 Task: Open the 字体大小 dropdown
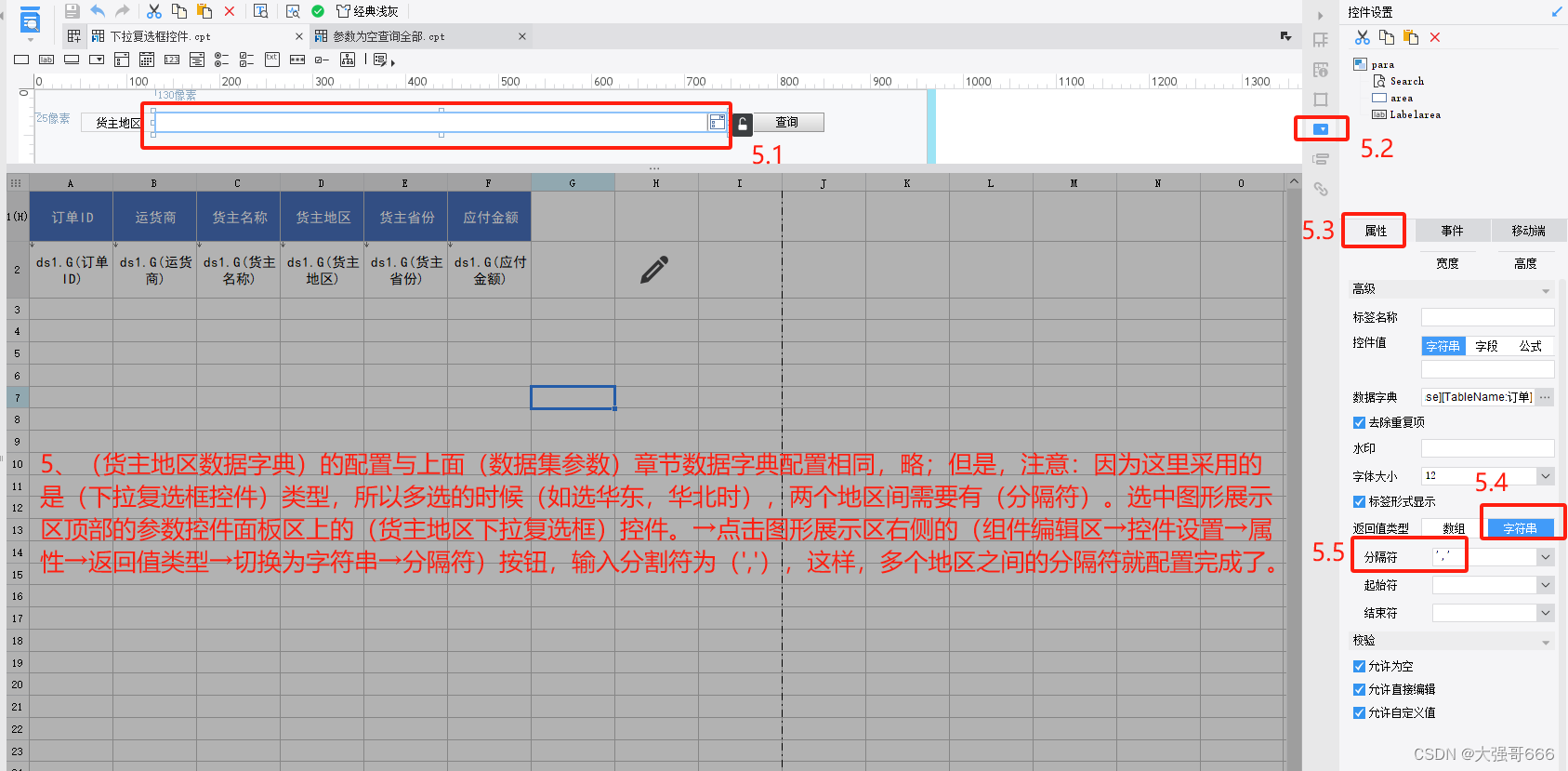pyautogui.click(x=1545, y=476)
